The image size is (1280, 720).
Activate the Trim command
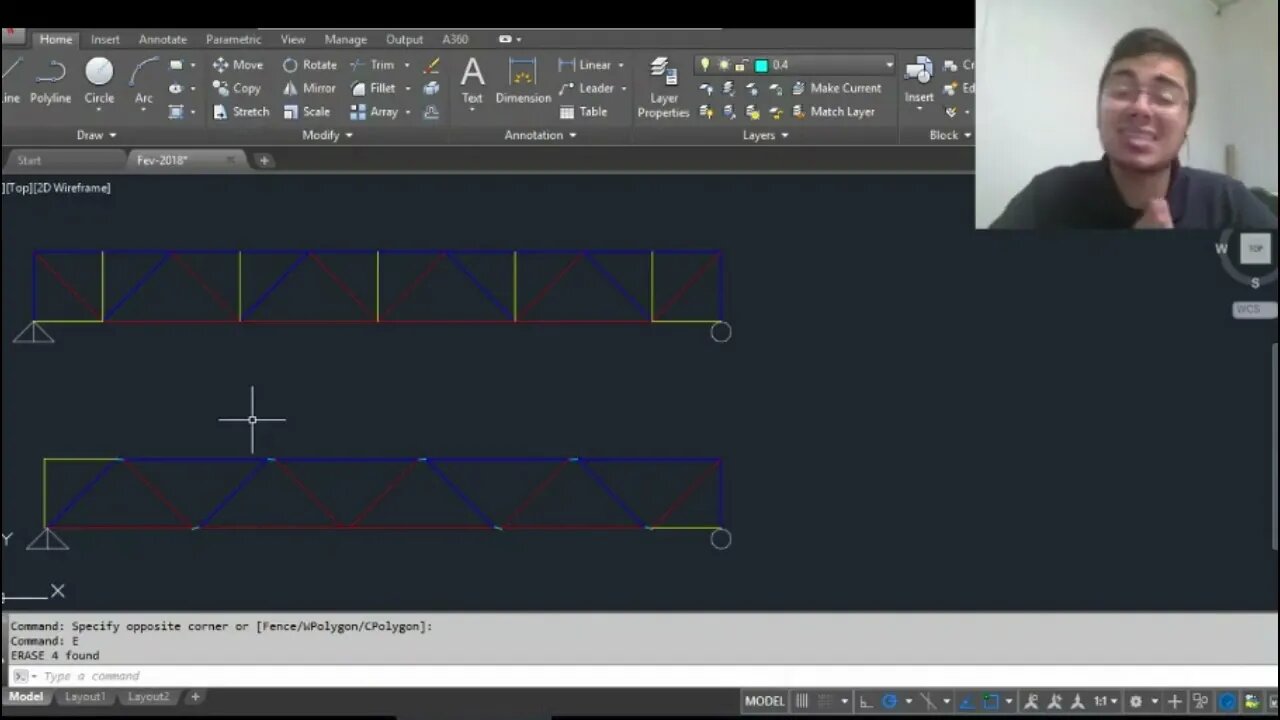(x=372, y=65)
